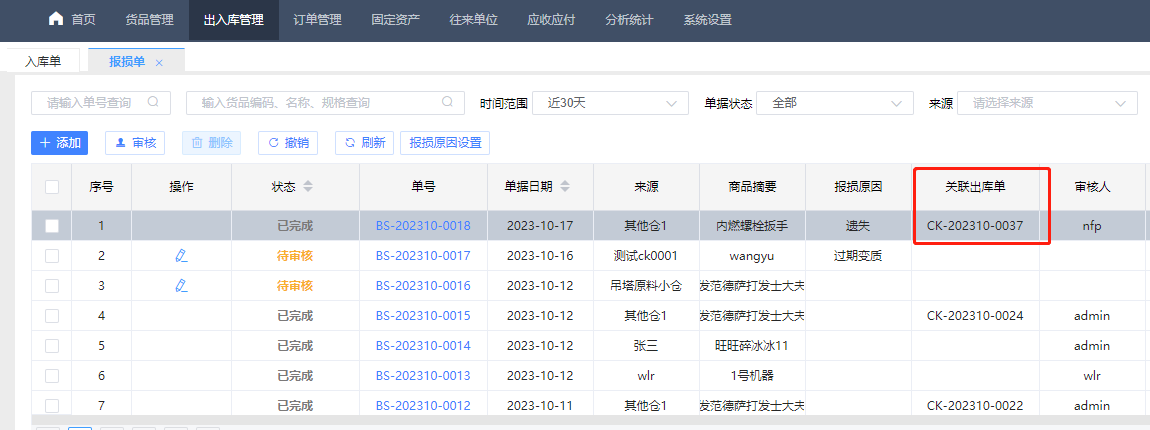Open 订单管理 menu
The height and width of the screenshot is (430, 1150).
pos(318,20)
